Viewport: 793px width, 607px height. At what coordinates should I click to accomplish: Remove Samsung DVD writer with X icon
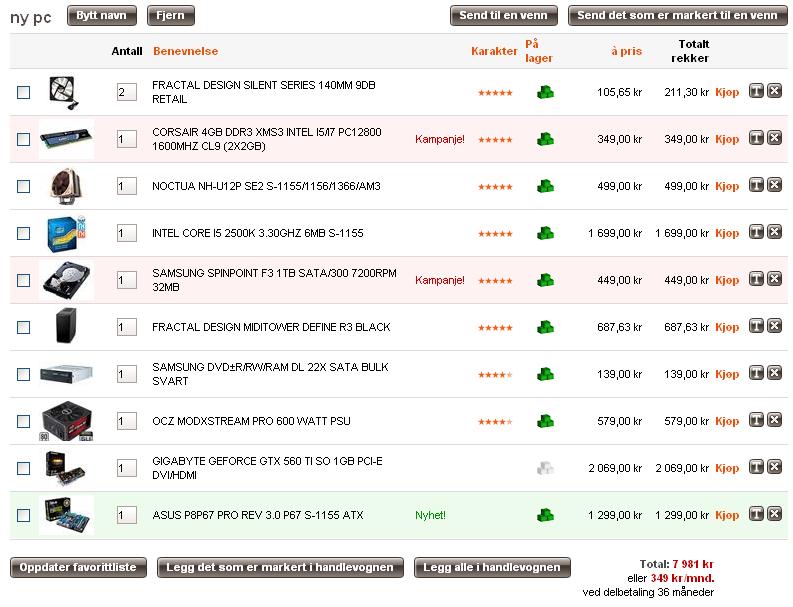click(x=774, y=373)
